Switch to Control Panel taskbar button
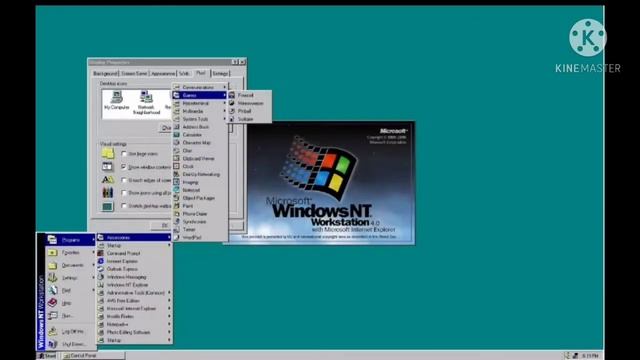This screenshot has width=640, height=360. pos(93,356)
